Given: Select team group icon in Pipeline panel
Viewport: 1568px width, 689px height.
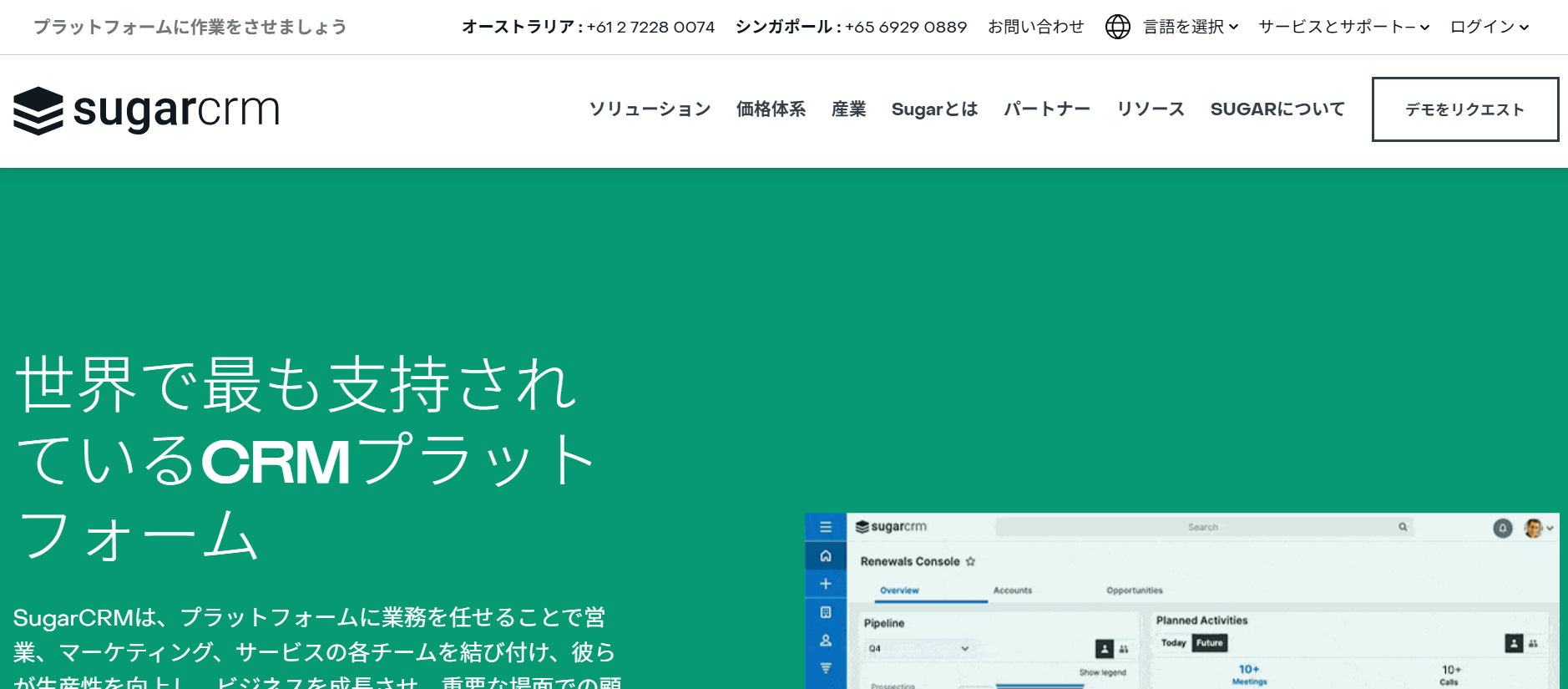Looking at the screenshot, I should pos(1124,649).
